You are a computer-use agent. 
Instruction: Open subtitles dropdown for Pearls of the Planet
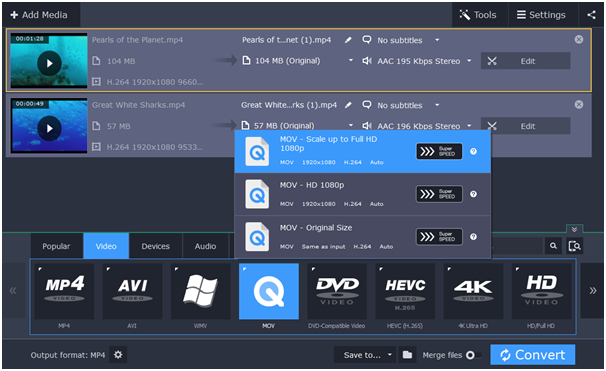pos(437,40)
